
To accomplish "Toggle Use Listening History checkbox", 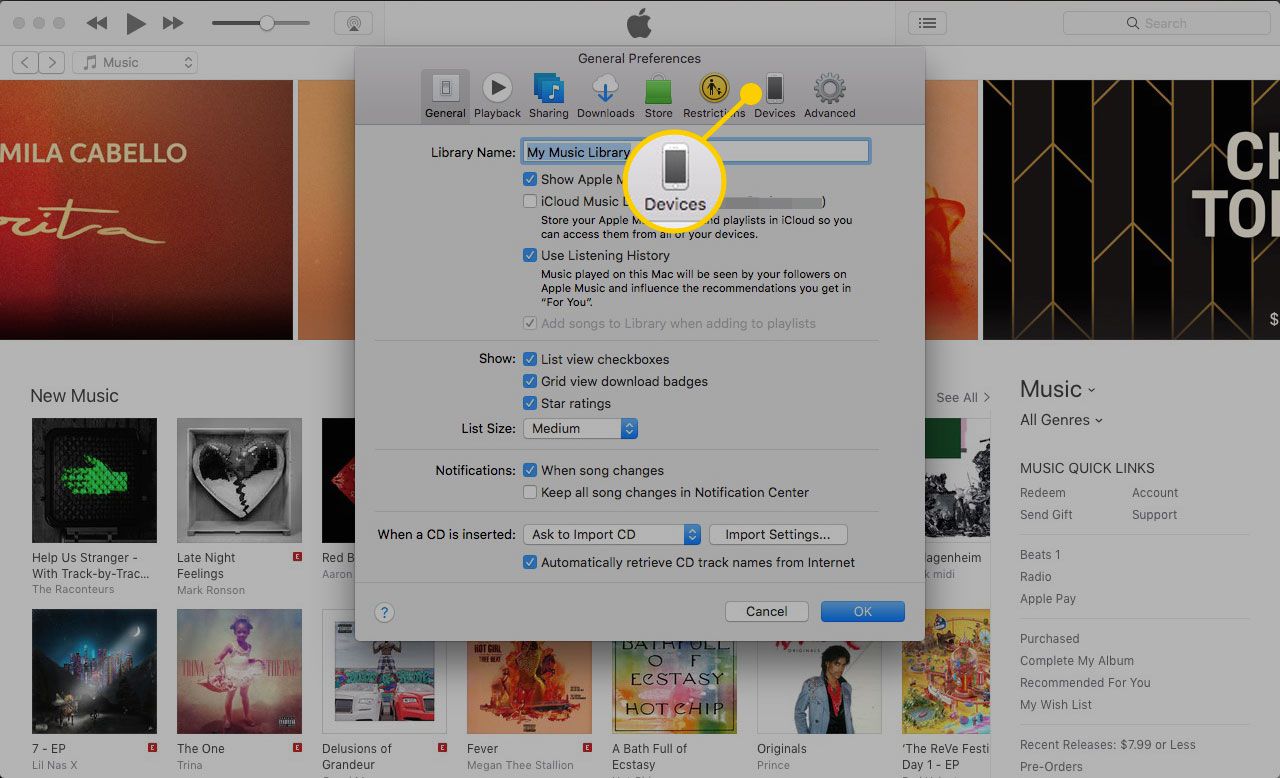I will pos(530,255).
